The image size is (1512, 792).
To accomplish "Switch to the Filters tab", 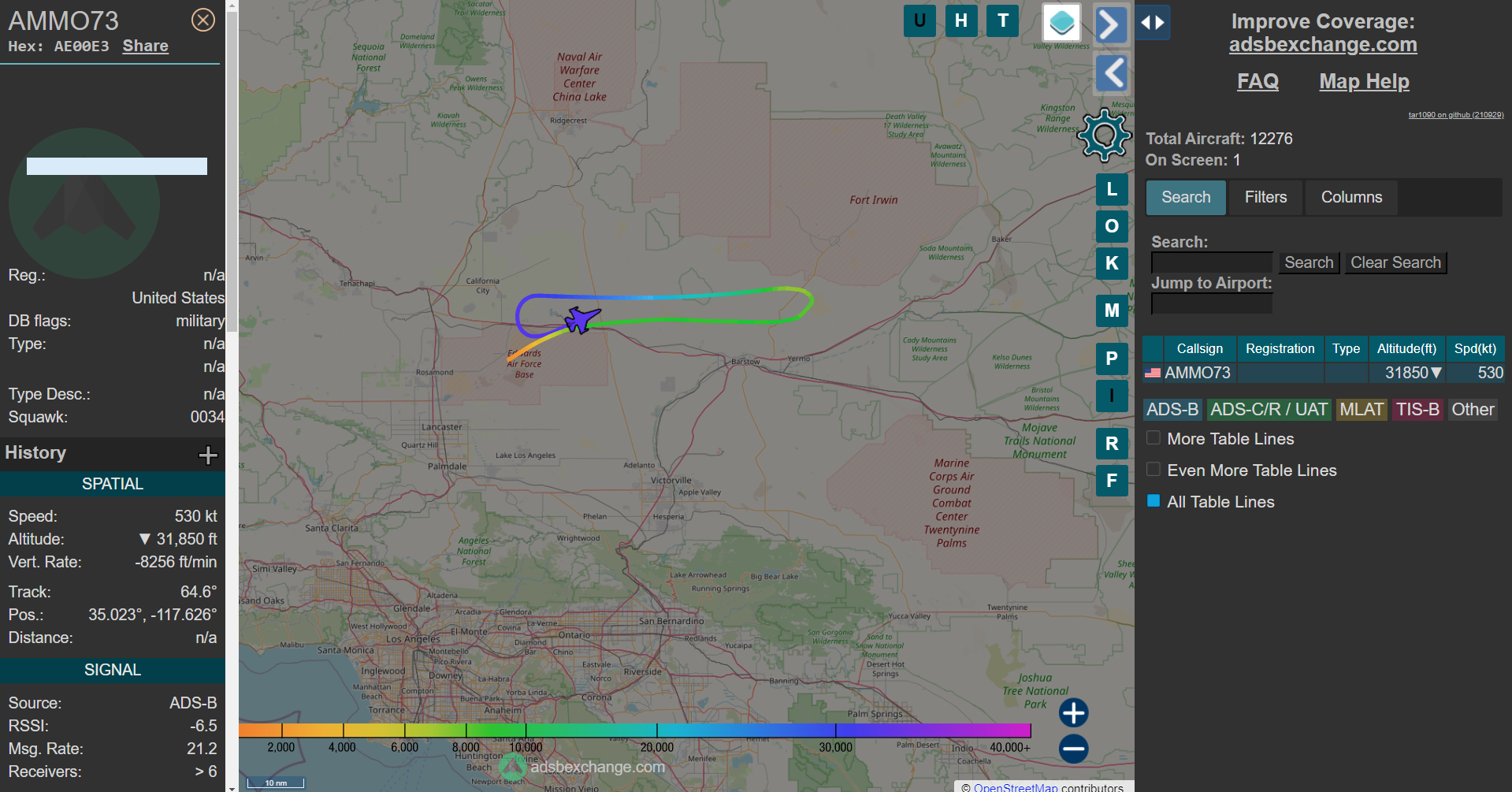I will (x=1265, y=197).
